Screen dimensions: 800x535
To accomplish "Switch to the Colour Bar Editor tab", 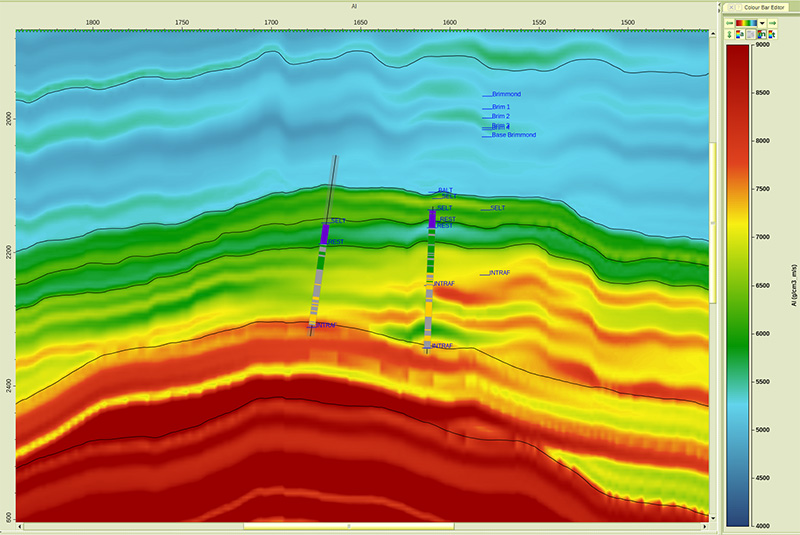I will point(767,7).
